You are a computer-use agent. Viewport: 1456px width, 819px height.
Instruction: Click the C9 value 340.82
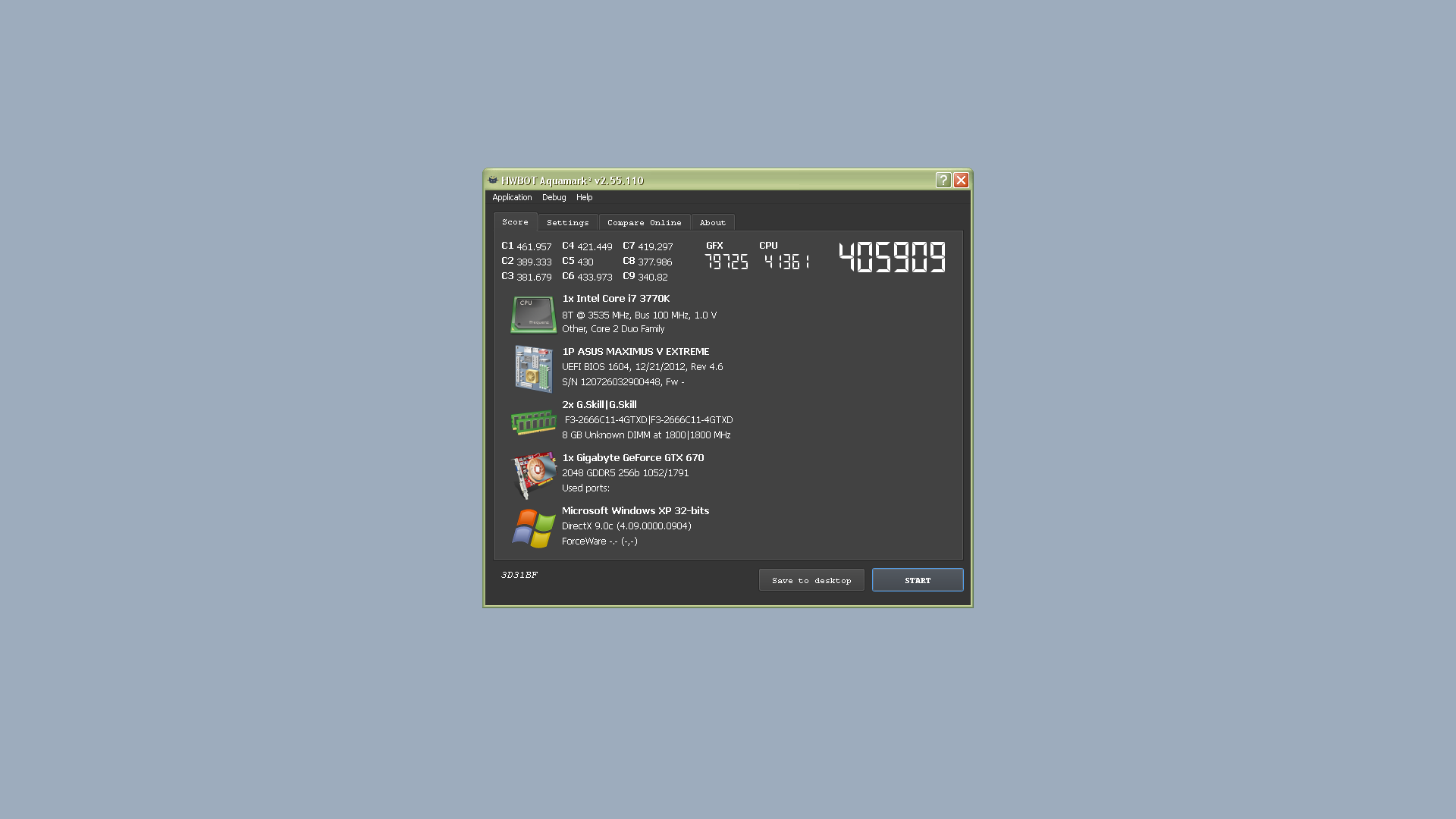(653, 277)
